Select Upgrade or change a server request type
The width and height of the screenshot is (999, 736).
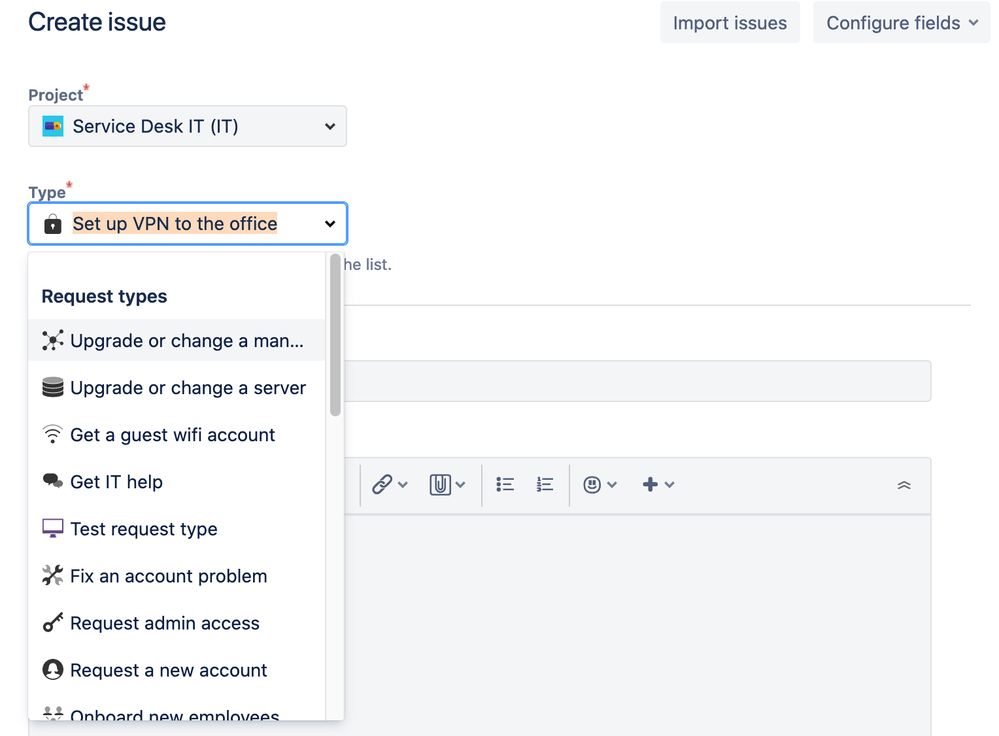176,387
